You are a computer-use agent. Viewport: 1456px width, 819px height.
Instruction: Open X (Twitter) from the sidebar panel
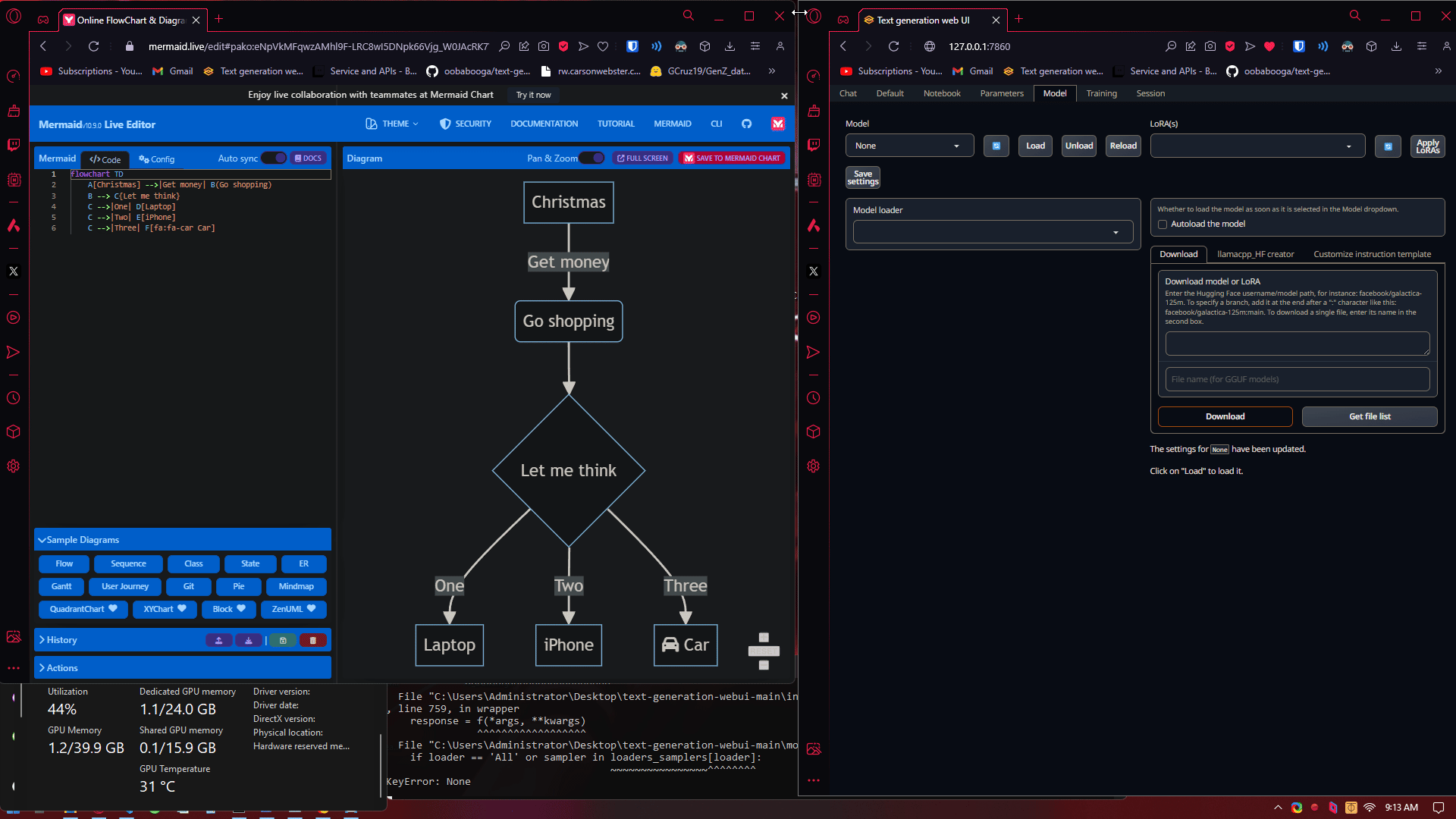coord(14,271)
